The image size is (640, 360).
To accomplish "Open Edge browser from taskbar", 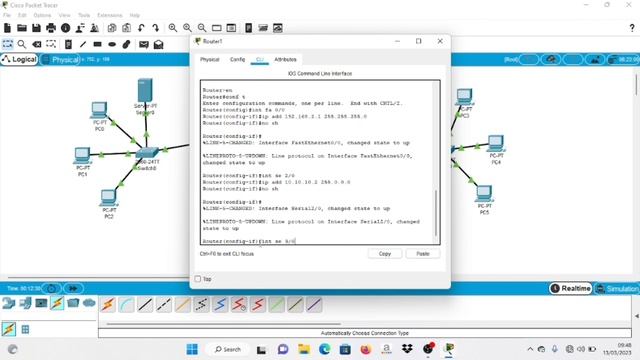I will pyautogui.click(x=324, y=349).
